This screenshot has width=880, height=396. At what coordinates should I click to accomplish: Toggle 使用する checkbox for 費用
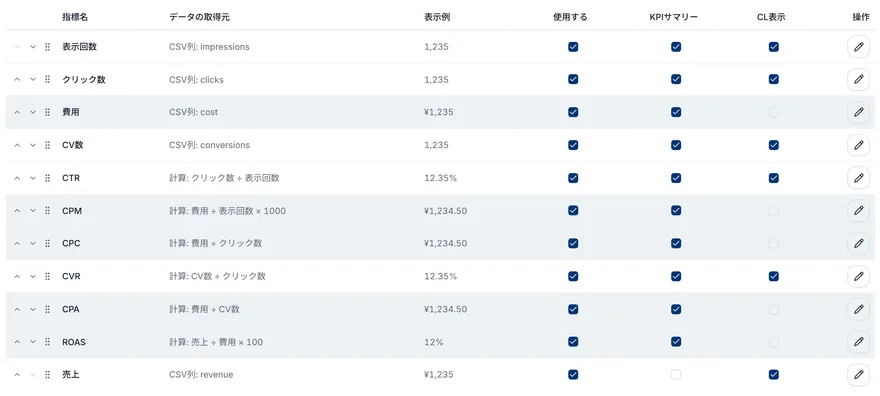(x=573, y=112)
